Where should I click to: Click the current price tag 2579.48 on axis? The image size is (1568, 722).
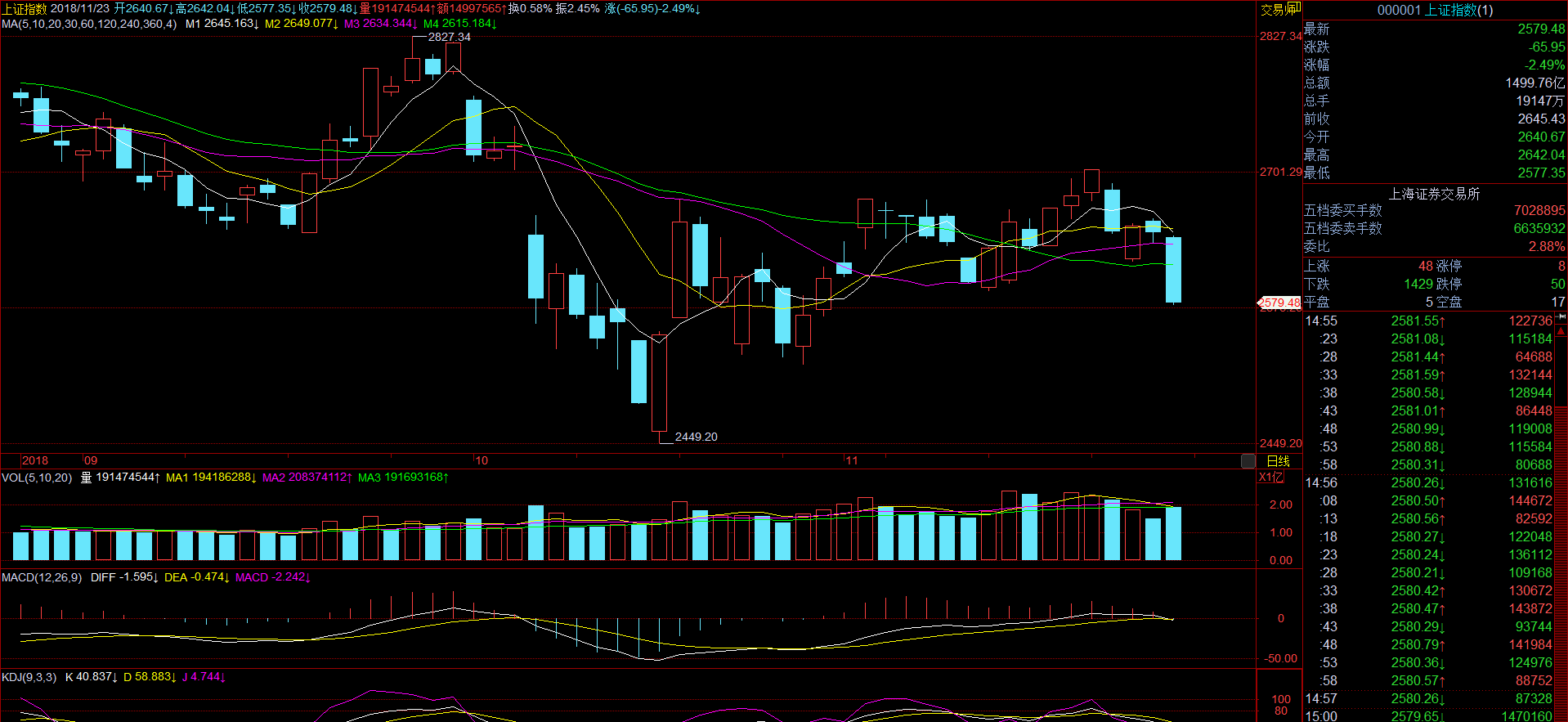(x=1279, y=303)
